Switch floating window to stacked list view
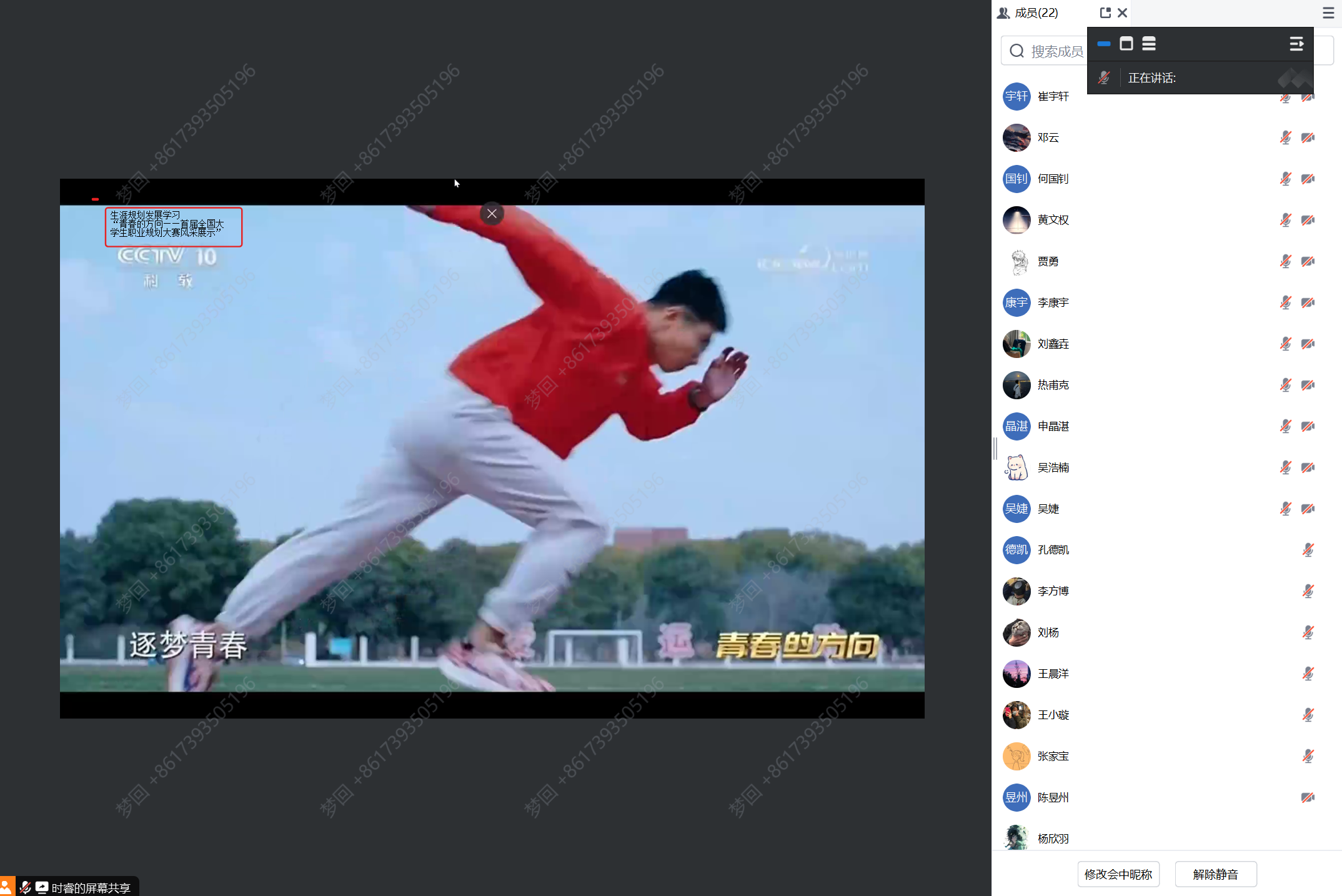This screenshot has width=1342, height=896. pyautogui.click(x=1149, y=44)
